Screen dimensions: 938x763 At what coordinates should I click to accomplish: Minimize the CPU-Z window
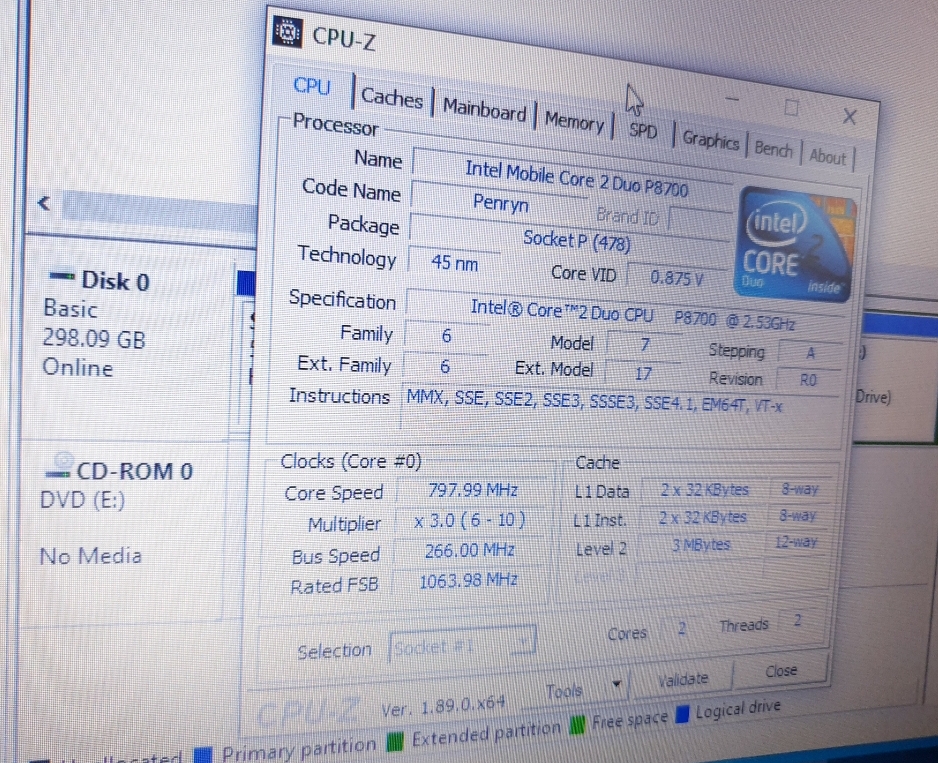click(733, 99)
